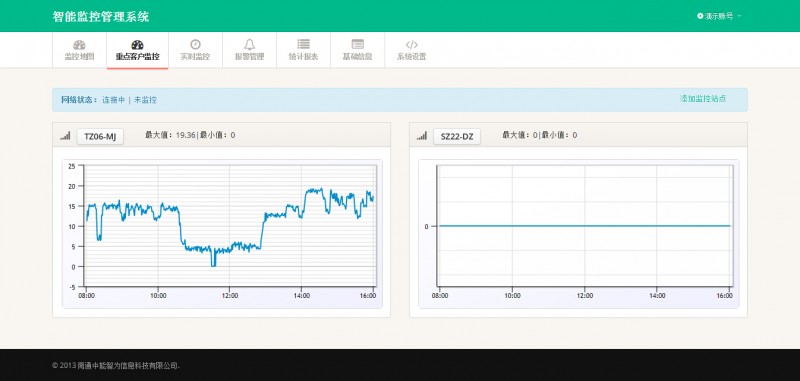Click the 连接中 network status link
The height and width of the screenshot is (381, 800).
[113, 100]
